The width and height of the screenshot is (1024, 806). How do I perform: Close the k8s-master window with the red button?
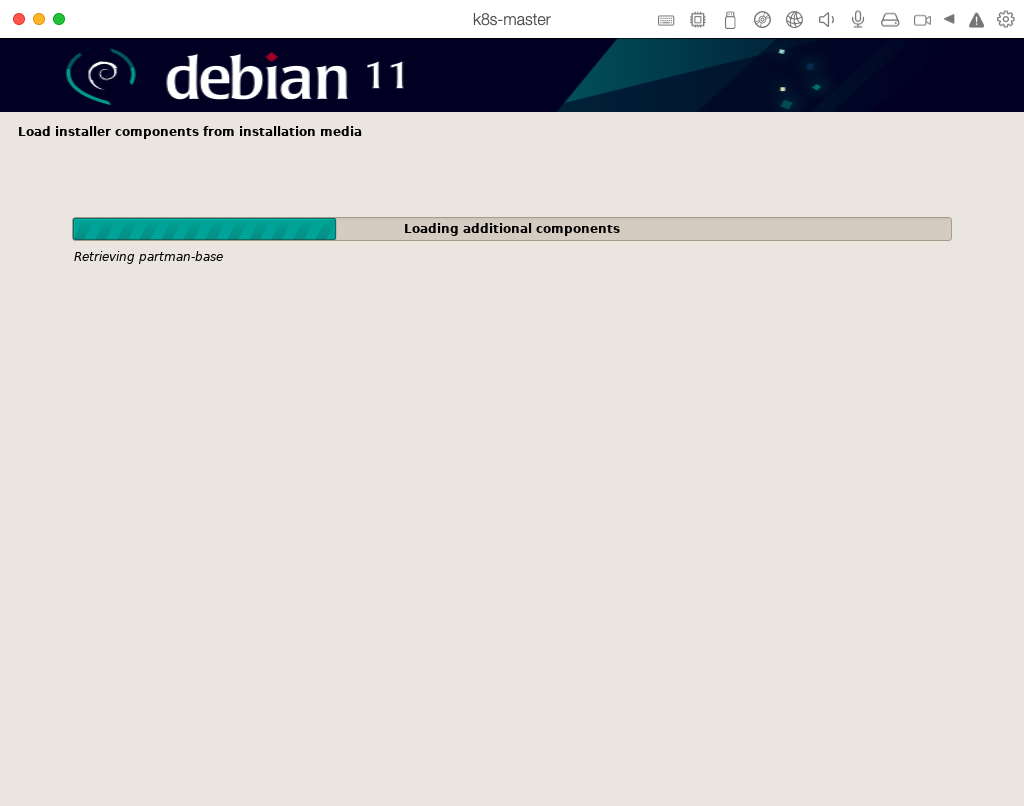19,19
